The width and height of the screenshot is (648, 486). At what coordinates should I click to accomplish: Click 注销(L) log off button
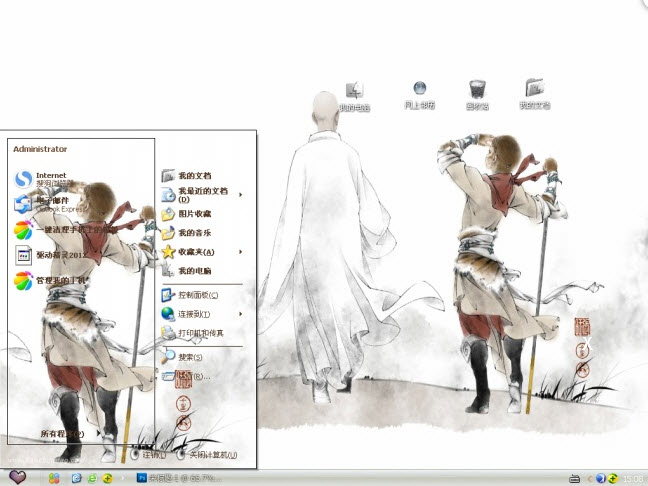148,455
